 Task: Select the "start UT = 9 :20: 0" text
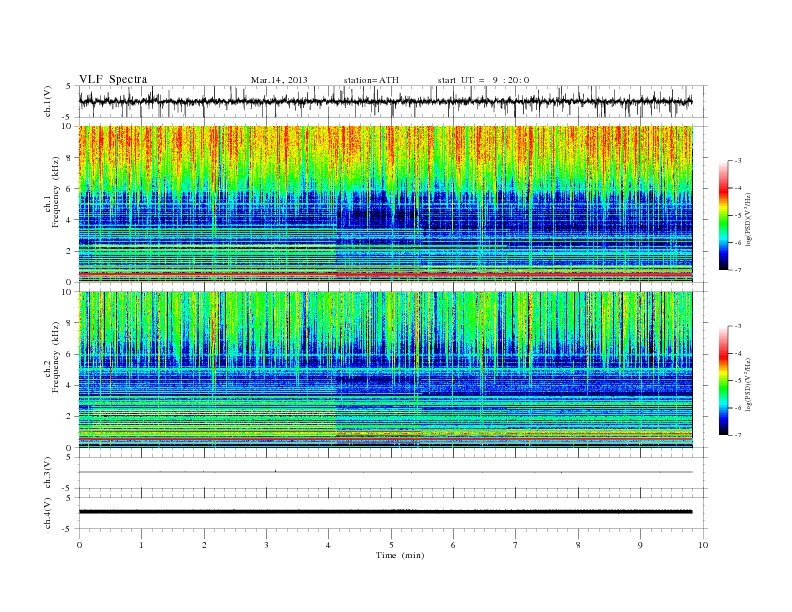click(x=483, y=80)
